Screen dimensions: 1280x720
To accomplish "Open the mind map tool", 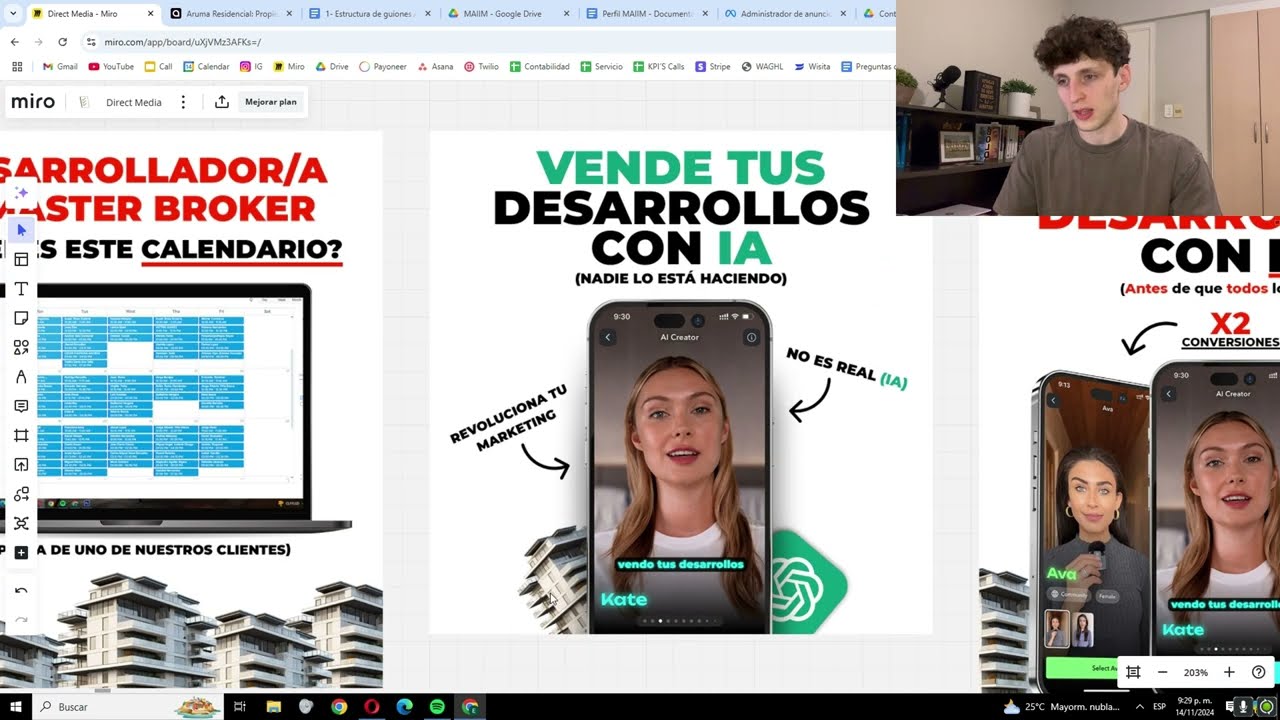I will (21, 523).
